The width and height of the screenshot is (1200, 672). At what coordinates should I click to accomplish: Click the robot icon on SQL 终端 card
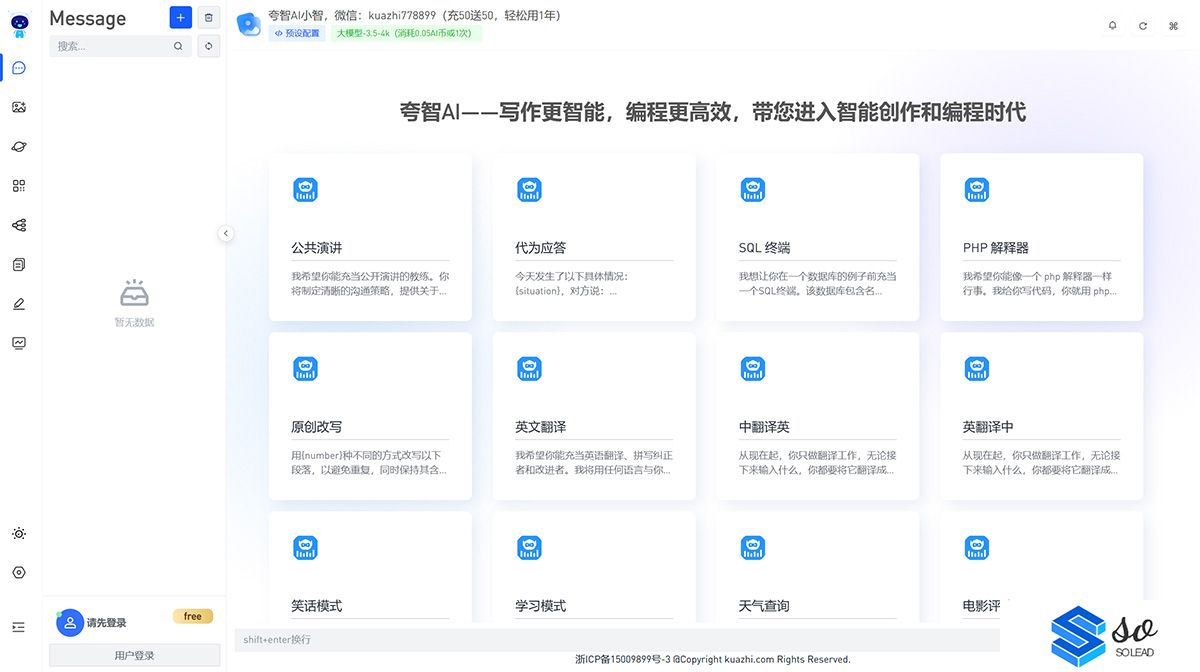click(752, 190)
